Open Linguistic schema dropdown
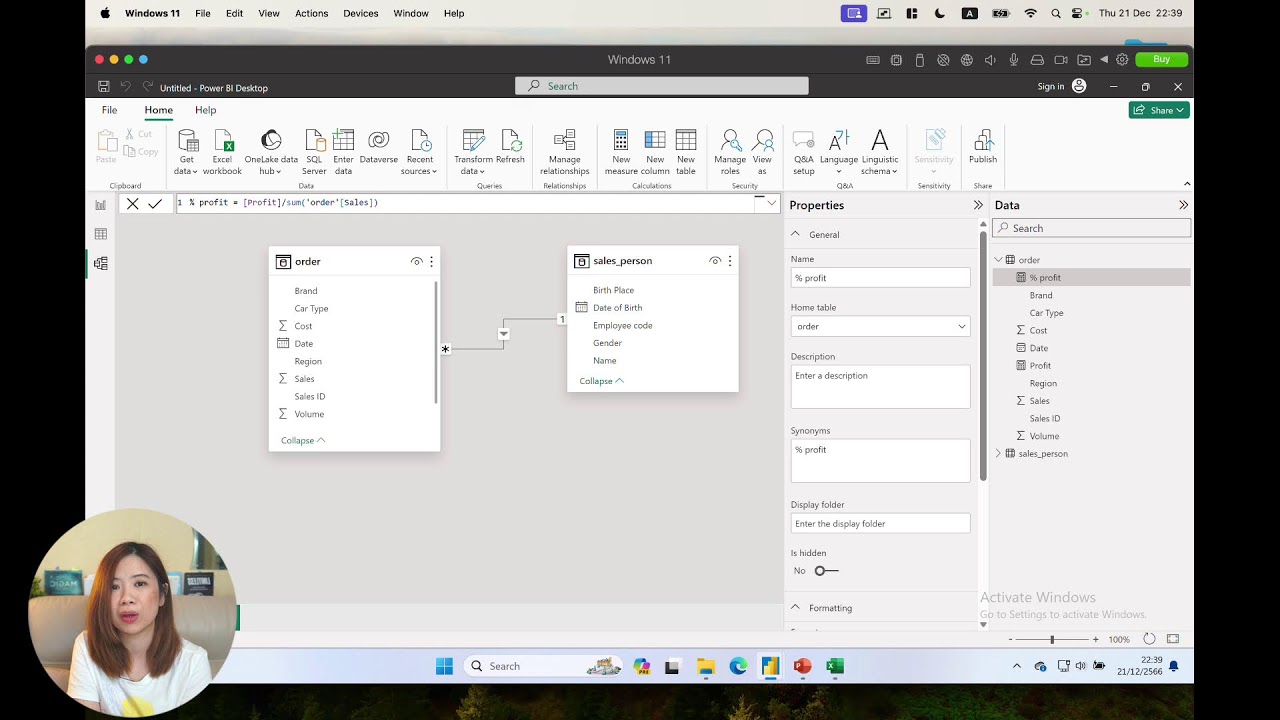Screen dimensions: 1280x720 click(x=880, y=152)
